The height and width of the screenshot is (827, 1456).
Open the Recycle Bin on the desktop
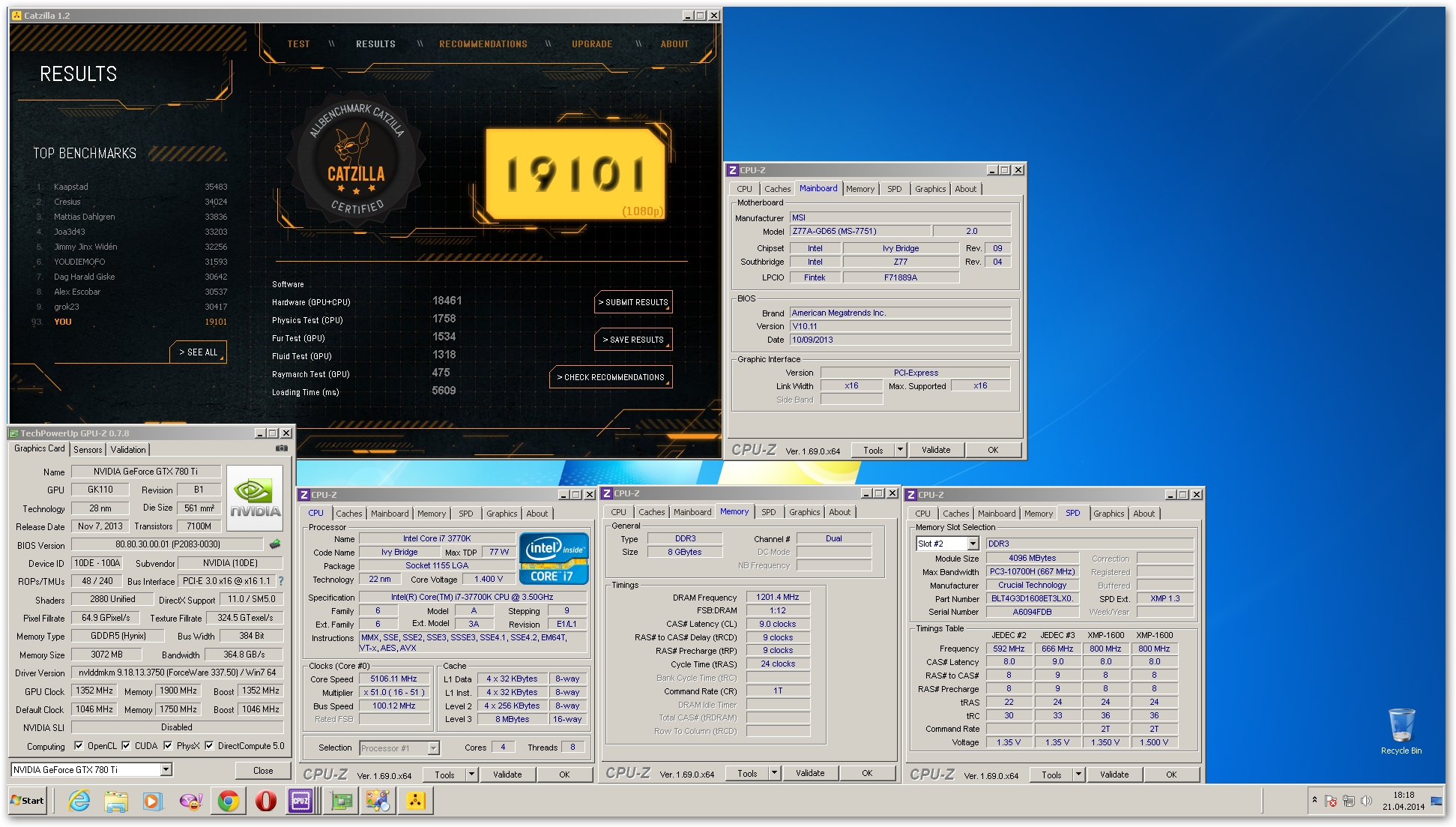coord(1401,732)
